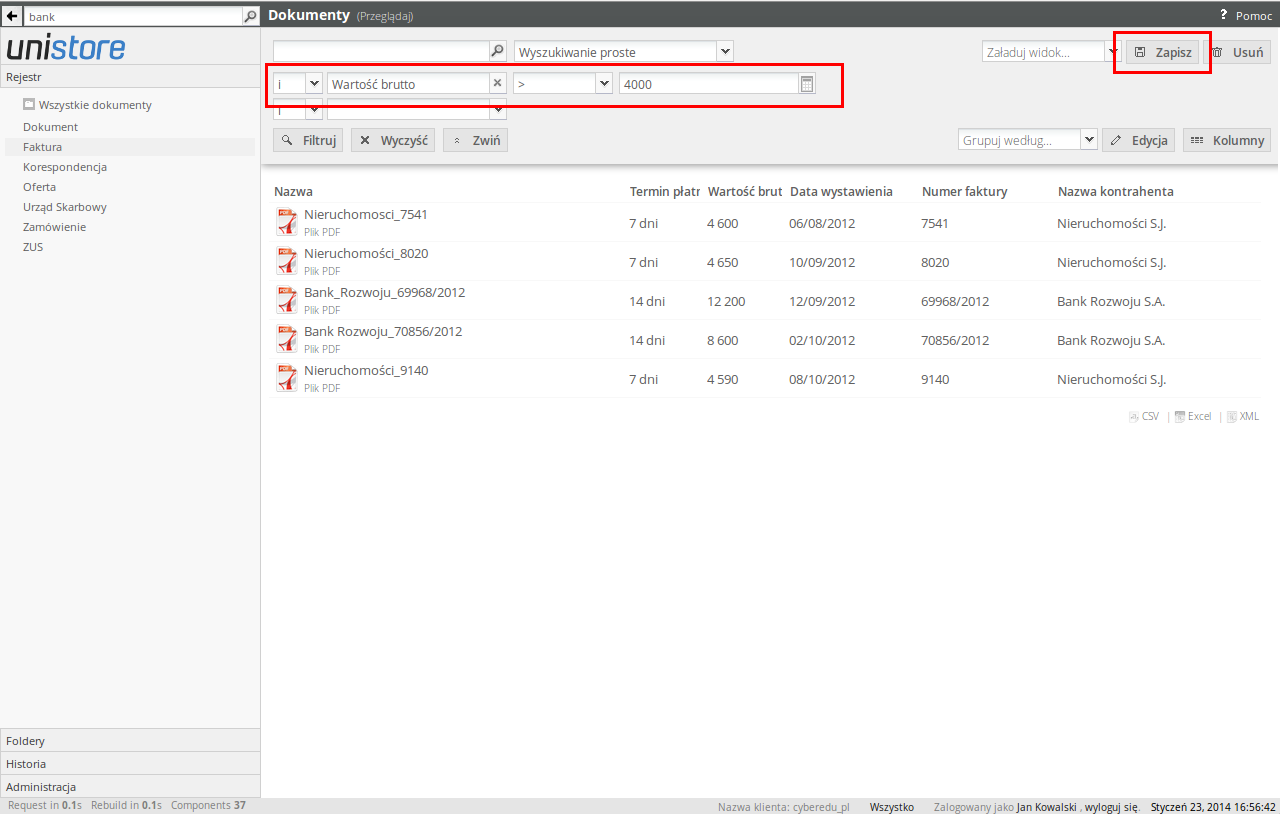Click the PDF icon of Bank Rozwoju_70856/2012
This screenshot has width=1280, height=814.
coord(287,339)
